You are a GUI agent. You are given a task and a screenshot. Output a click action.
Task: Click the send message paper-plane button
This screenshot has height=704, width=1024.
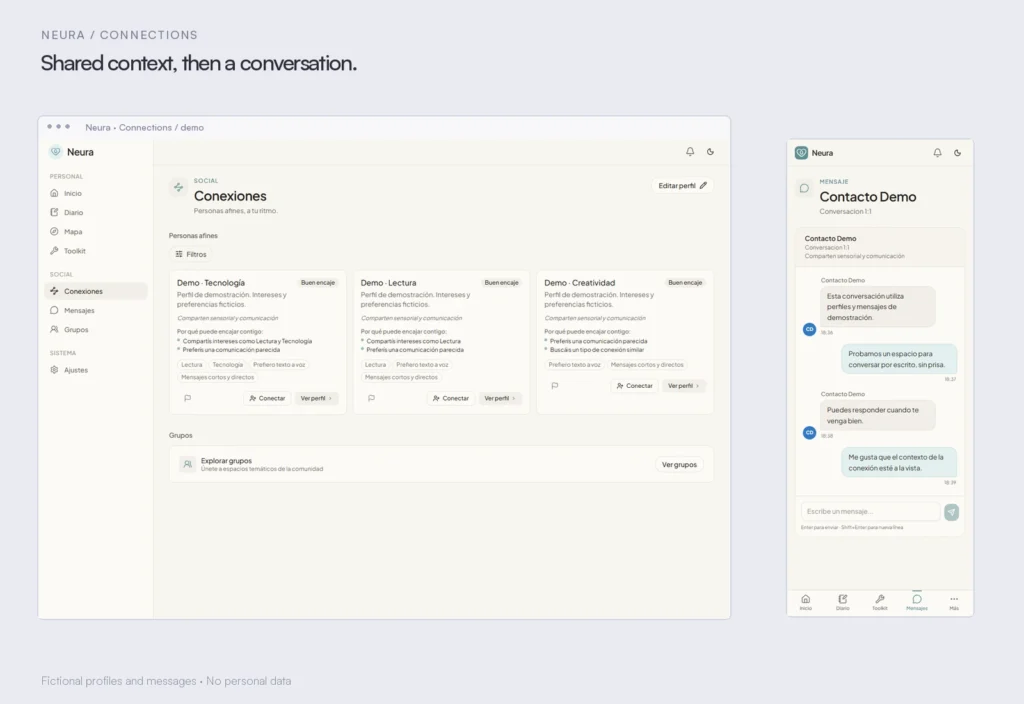coord(952,512)
